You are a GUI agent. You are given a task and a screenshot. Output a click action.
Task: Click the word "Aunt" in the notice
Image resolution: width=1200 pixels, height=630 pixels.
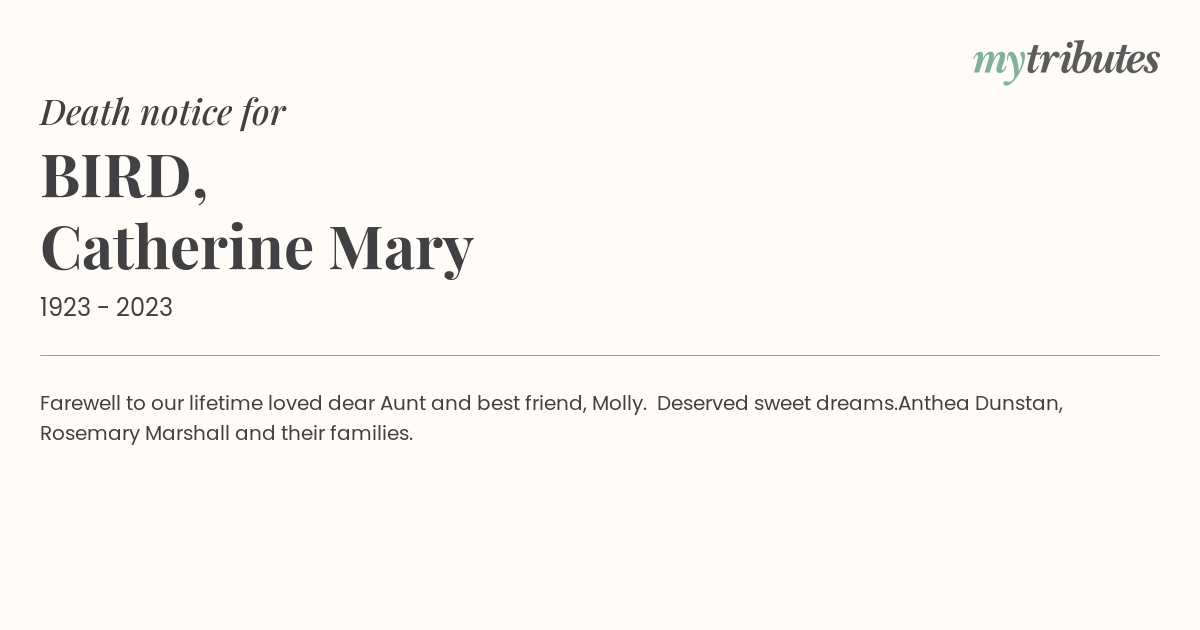pos(403,403)
